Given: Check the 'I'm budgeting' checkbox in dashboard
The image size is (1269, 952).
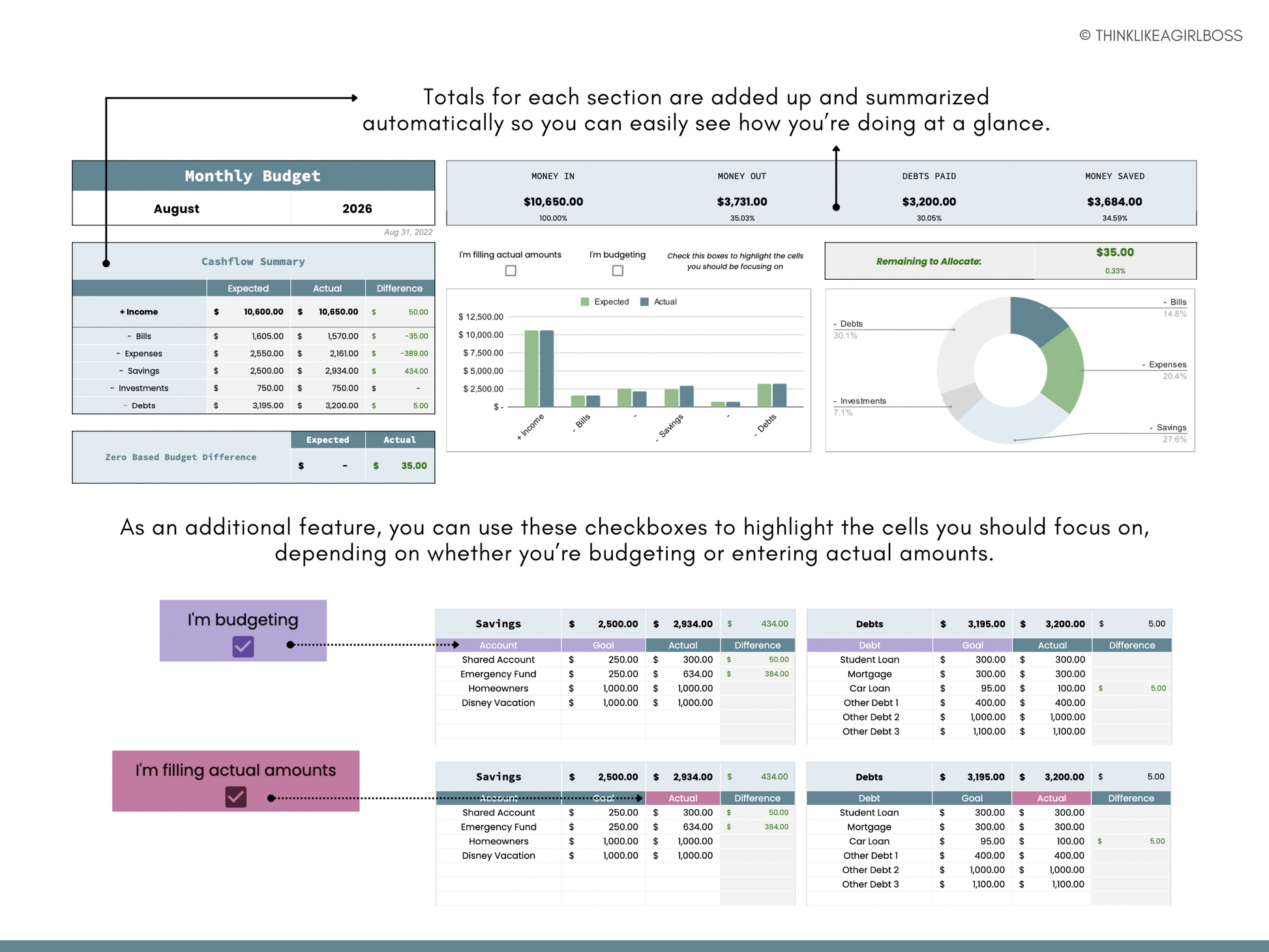Looking at the screenshot, I should (618, 271).
